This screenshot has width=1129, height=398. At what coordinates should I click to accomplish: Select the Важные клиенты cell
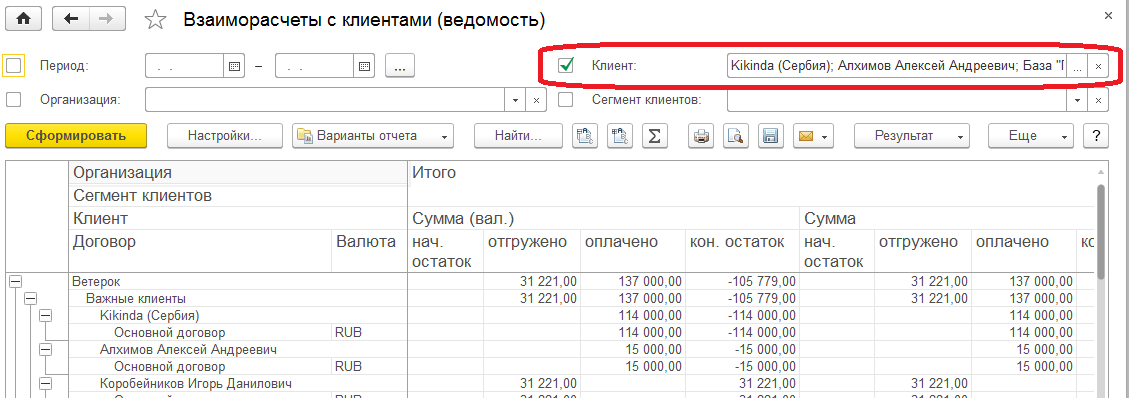pos(238,299)
